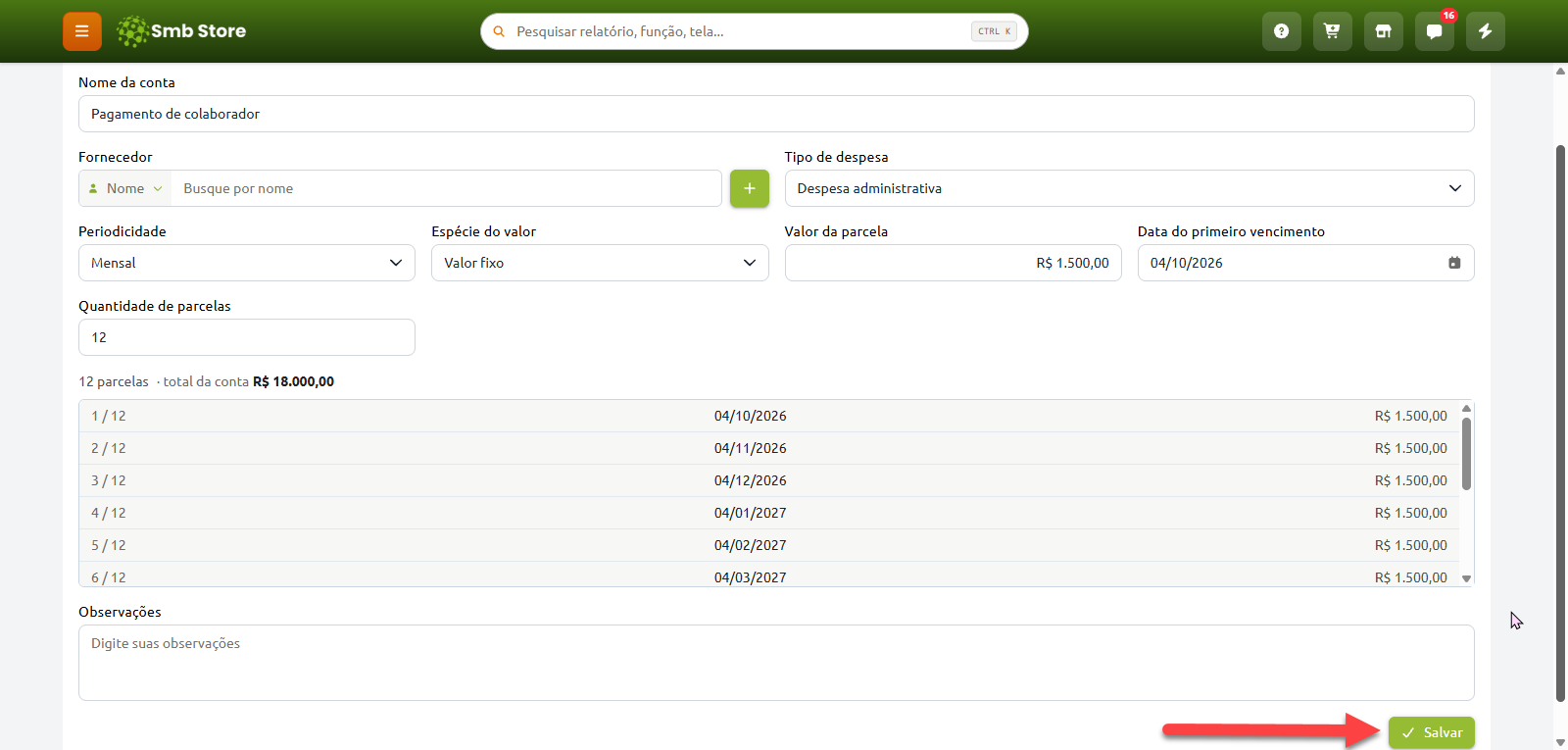Open chat messages with 16 badge

point(1434,31)
